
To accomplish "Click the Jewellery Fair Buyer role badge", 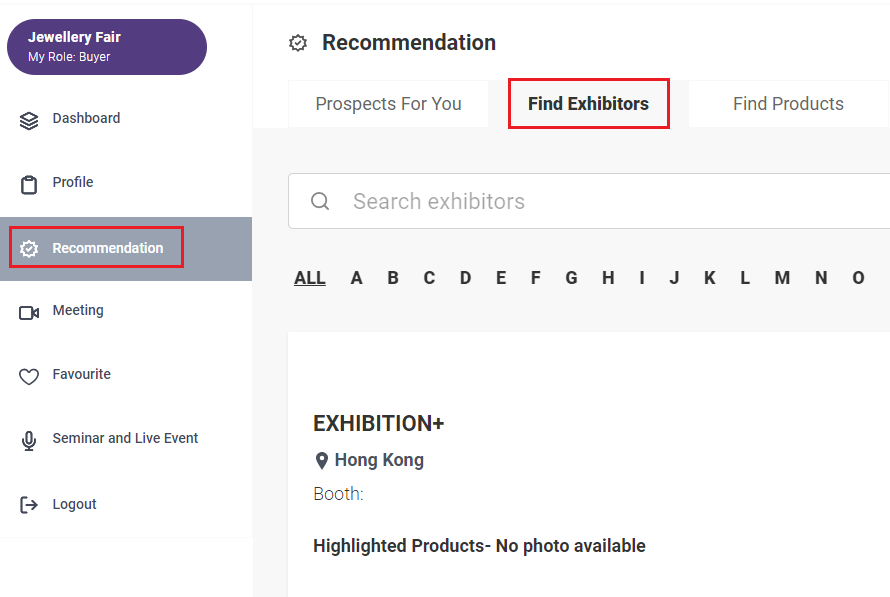I will point(107,47).
